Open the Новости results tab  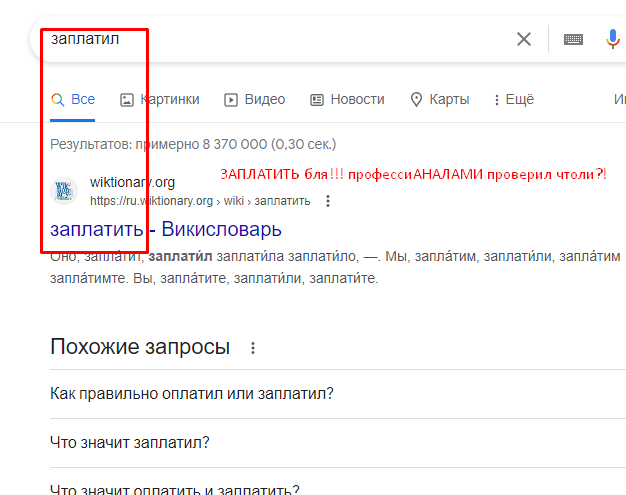[x=347, y=99]
